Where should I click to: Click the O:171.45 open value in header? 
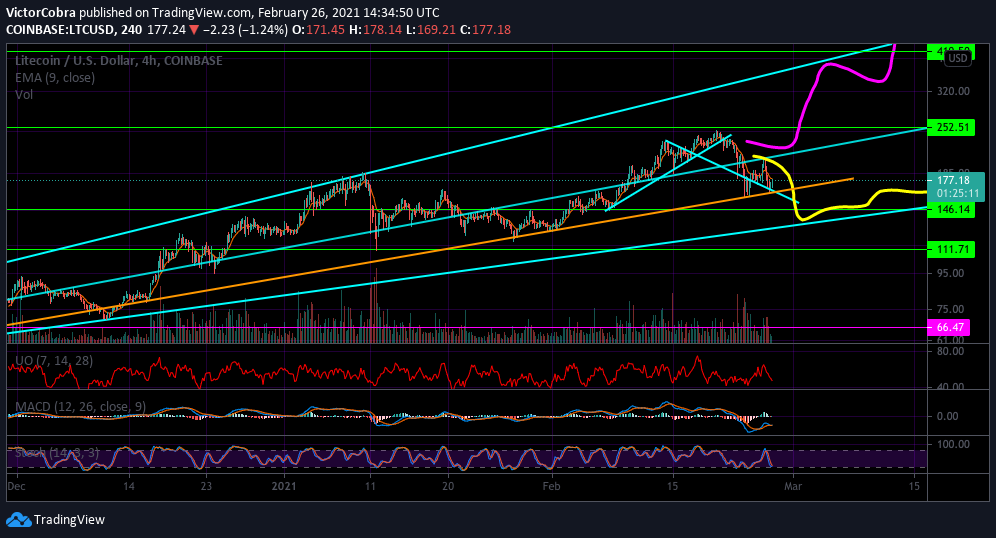point(318,30)
